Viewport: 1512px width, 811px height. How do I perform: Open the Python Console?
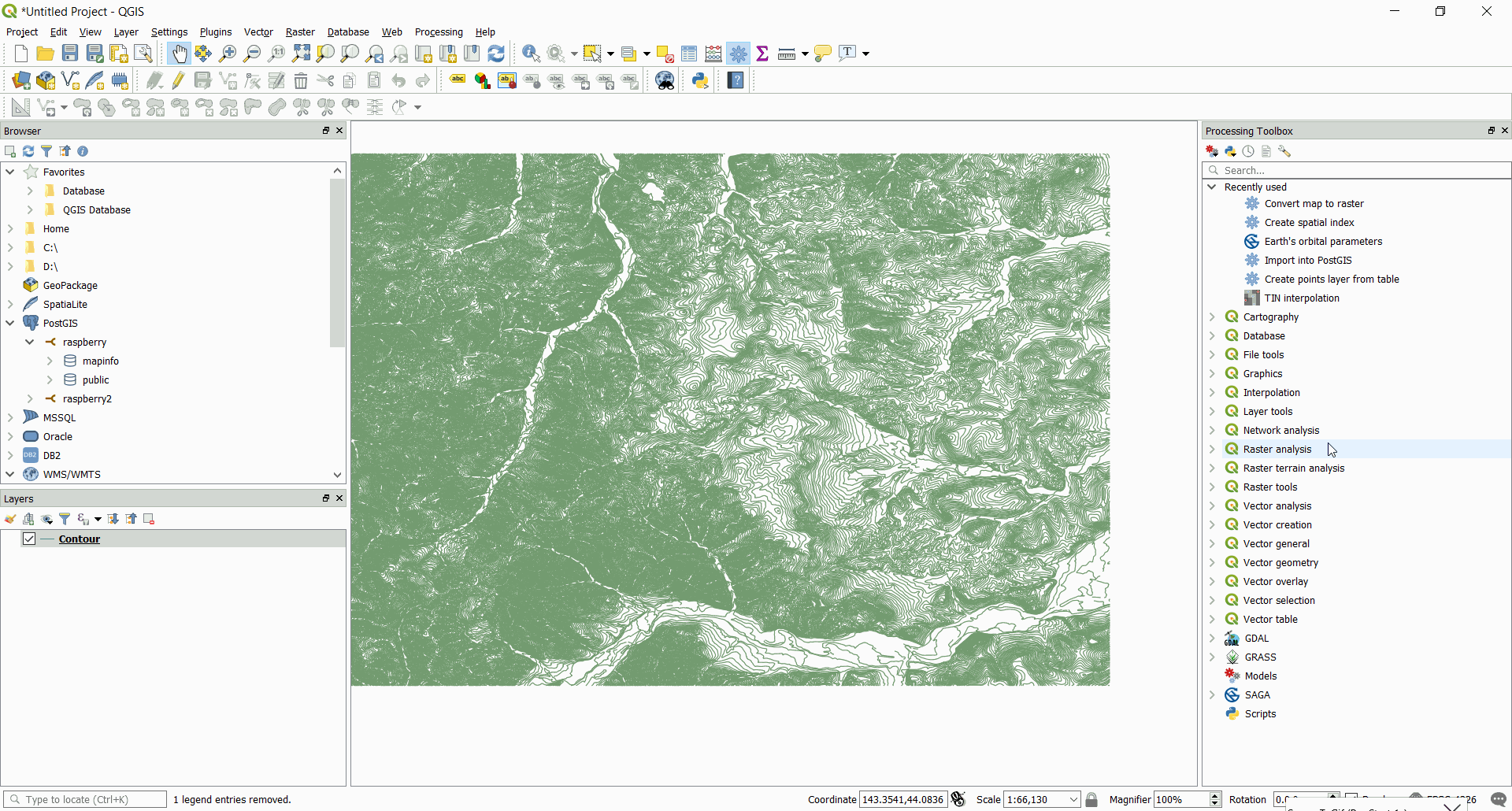[x=700, y=80]
